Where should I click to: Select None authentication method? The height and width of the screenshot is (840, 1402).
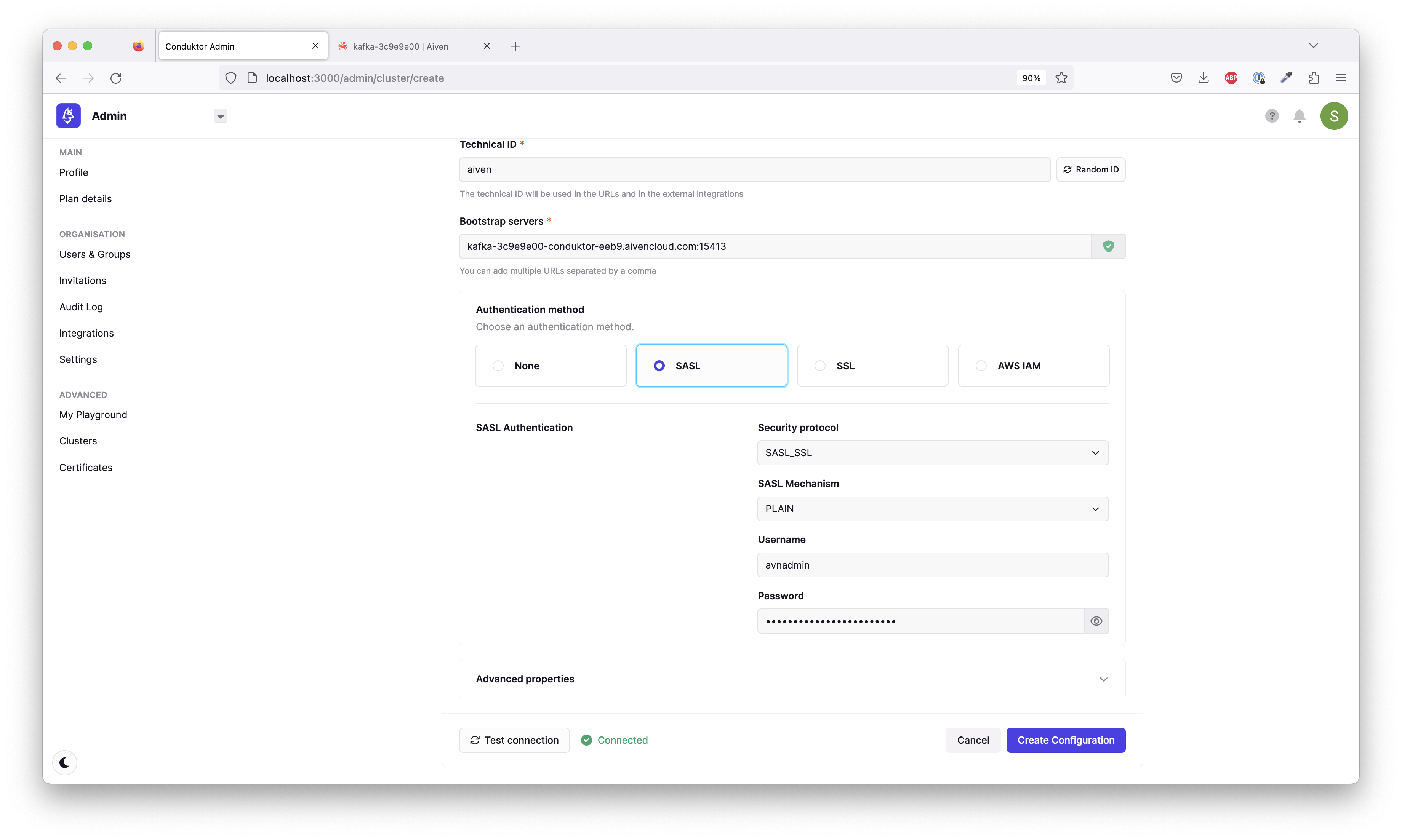click(551, 366)
